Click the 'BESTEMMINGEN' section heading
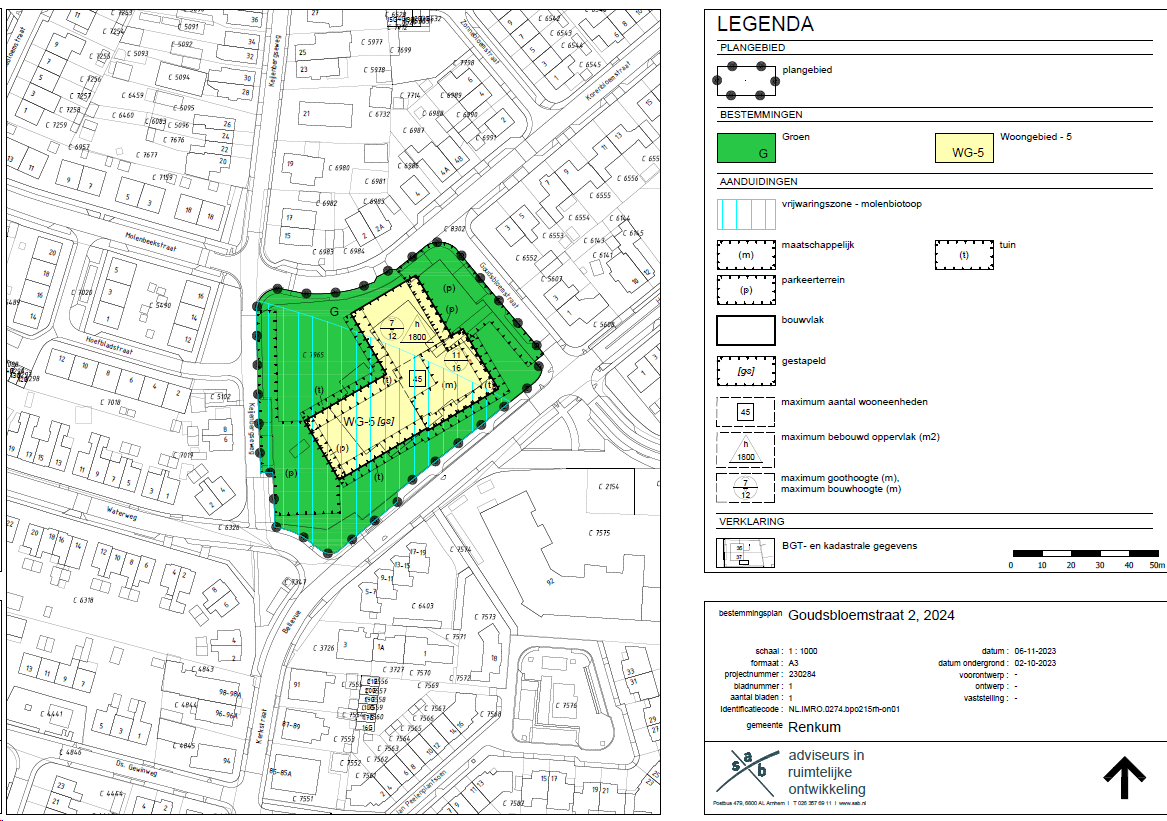The width and height of the screenshot is (1167, 821). point(761,115)
